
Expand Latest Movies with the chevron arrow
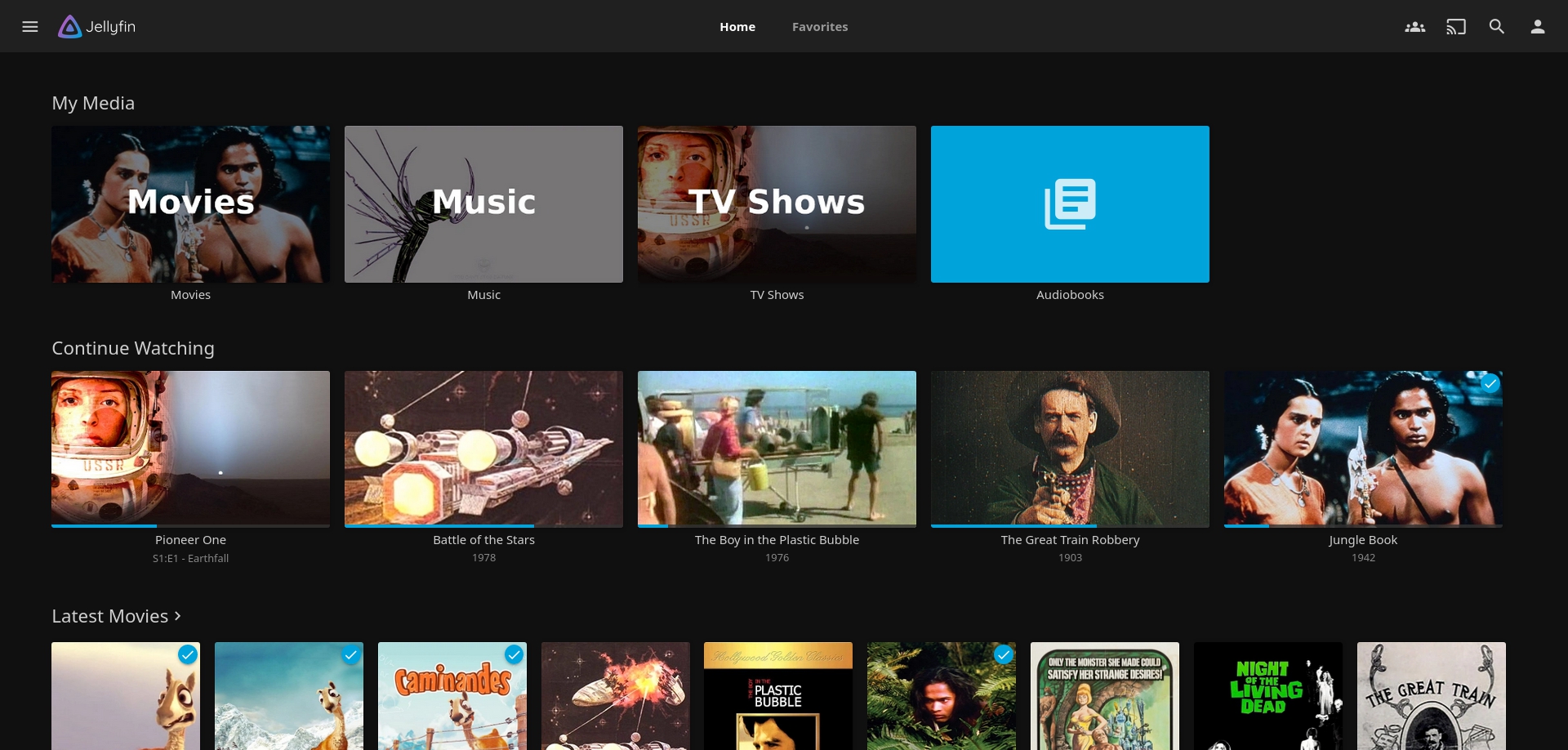(178, 616)
